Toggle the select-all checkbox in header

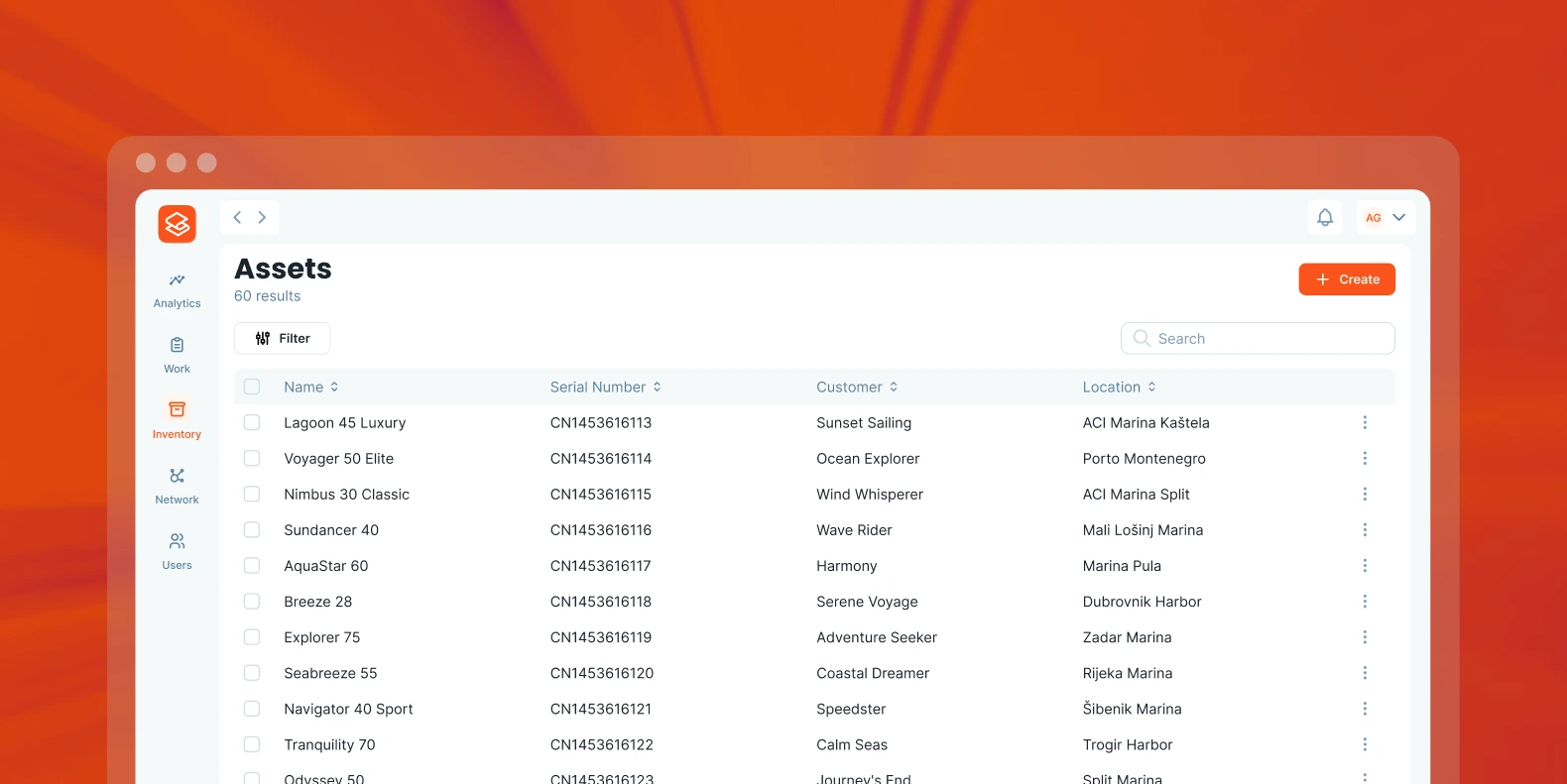pyautogui.click(x=252, y=387)
